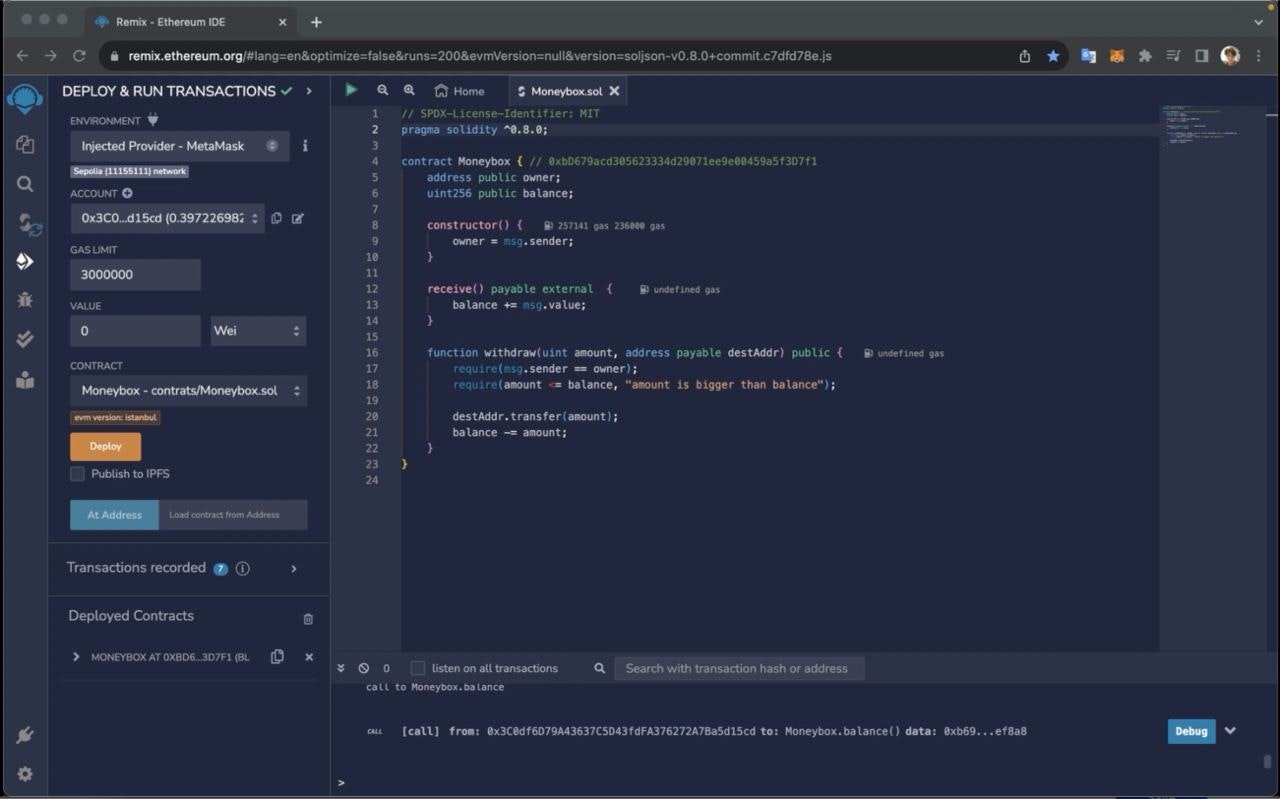Open the File Explorer panel
Image resolution: width=1280 pixels, height=799 pixels.
coord(25,145)
